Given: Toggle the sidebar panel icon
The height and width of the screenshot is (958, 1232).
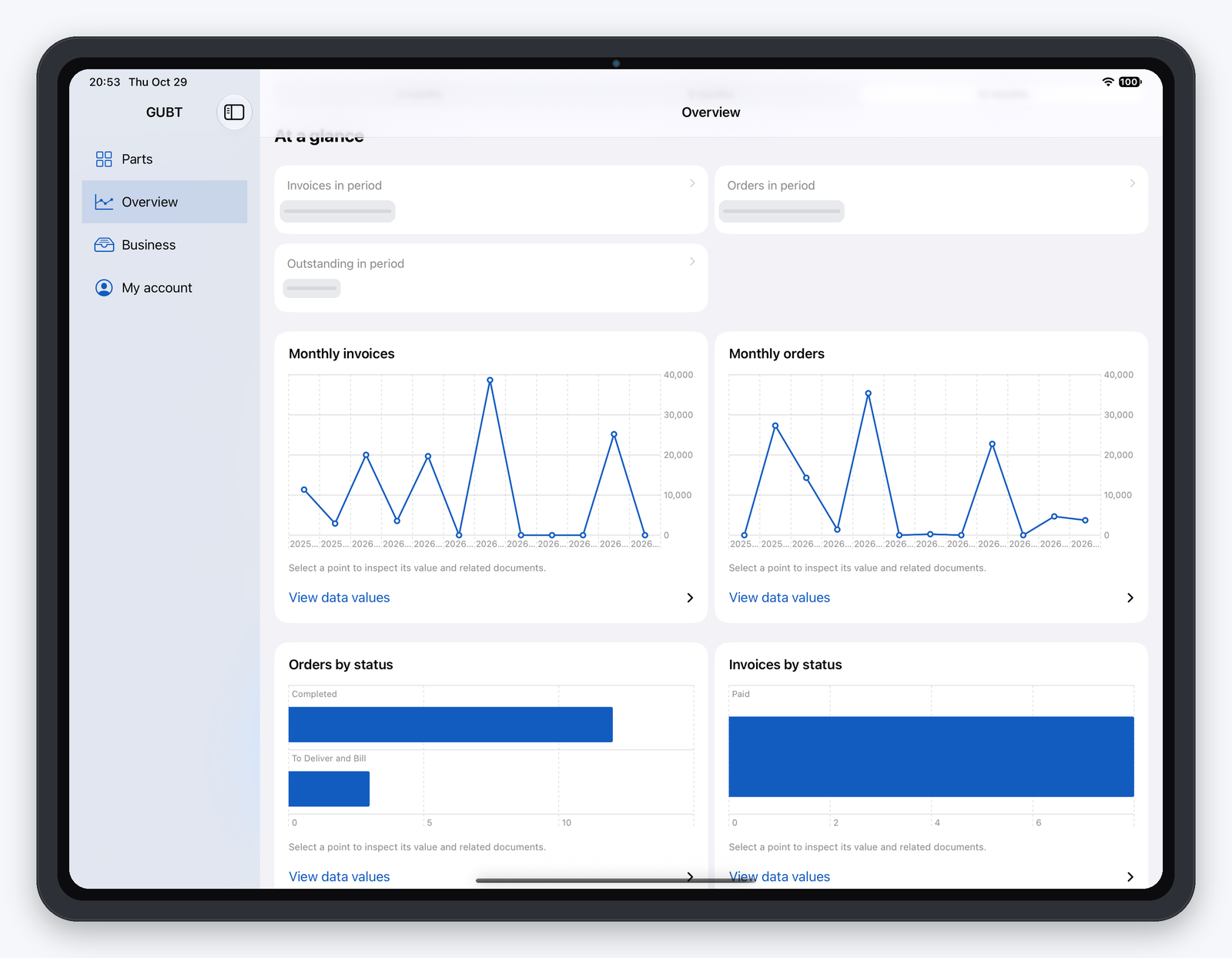Looking at the screenshot, I should (x=234, y=112).
